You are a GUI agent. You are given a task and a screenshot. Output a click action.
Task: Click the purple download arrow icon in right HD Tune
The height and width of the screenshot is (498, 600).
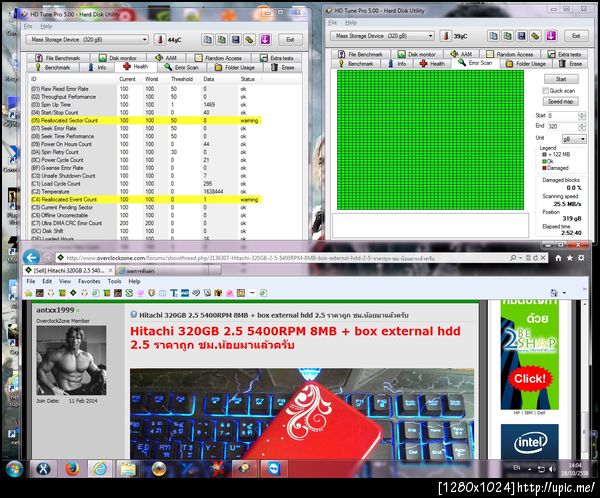551,36
